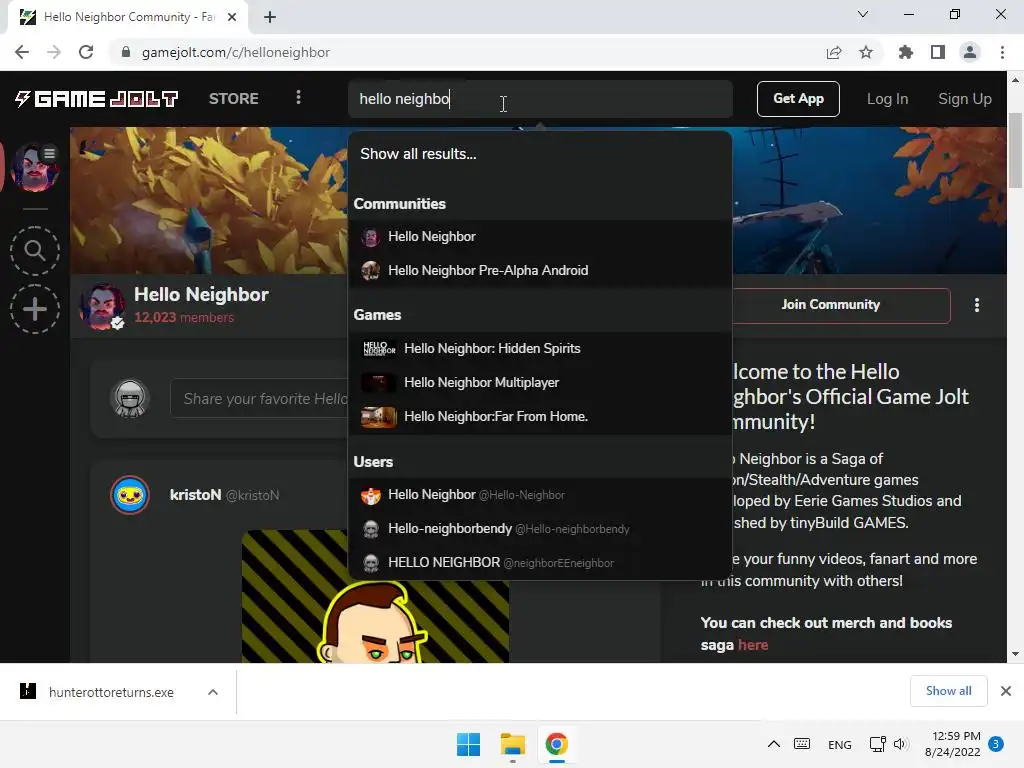Open the header more-options dots next to STORE
The image size is (1024, 768).
click(x=298, y=98)
